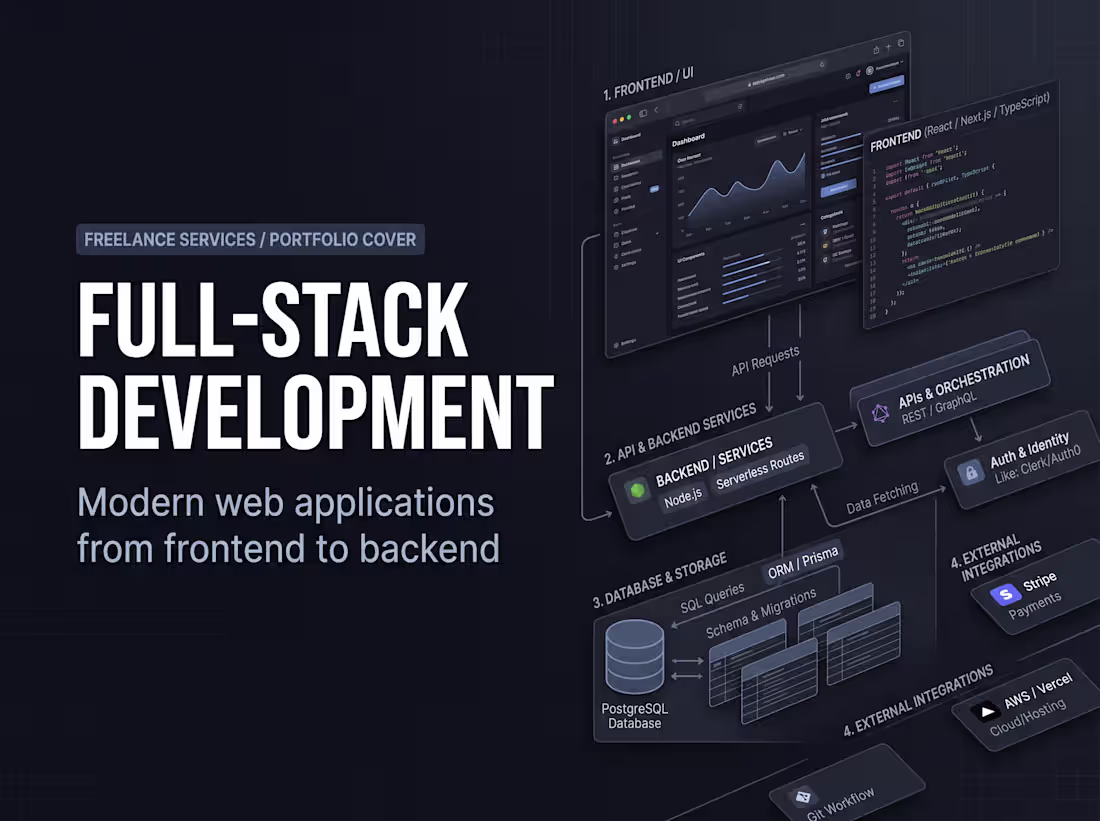Open the Stripe Payments card
Image resolution: width=1100 pixels, height=821 pixels.
pos(1037,588)
